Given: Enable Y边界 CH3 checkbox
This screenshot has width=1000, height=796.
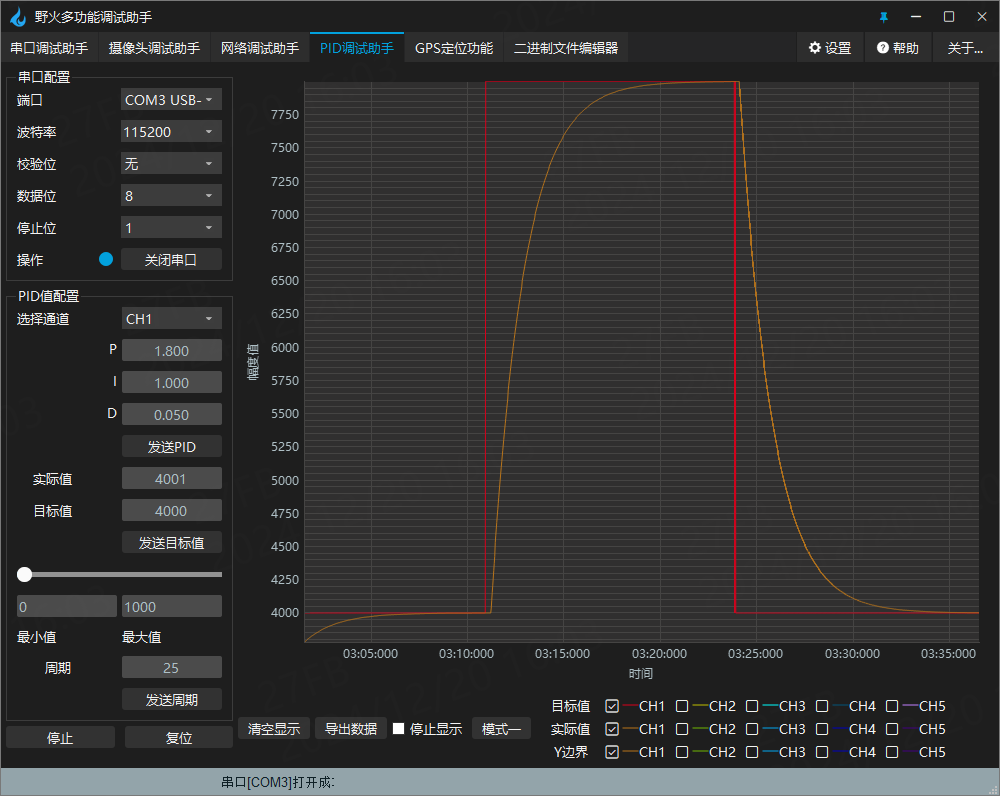Looking at the screenshot, I should pos(752,752).
